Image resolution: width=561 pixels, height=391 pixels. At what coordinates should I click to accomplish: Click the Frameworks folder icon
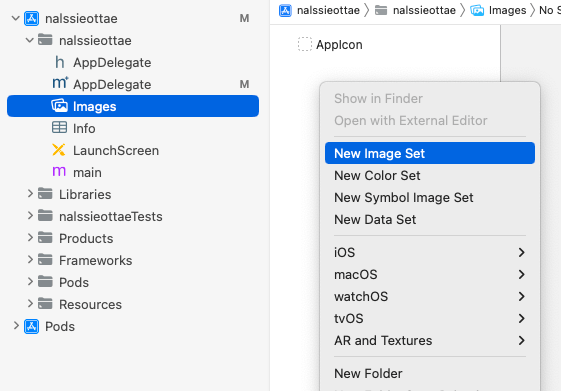[45, 260]
